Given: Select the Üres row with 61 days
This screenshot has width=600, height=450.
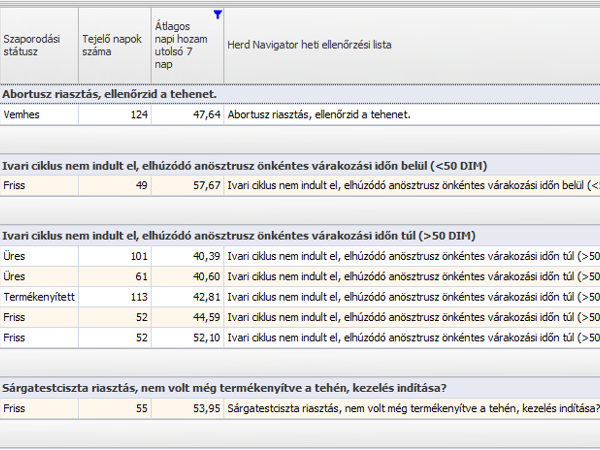Looking at the screenshot, I should [x=38, y=277].
